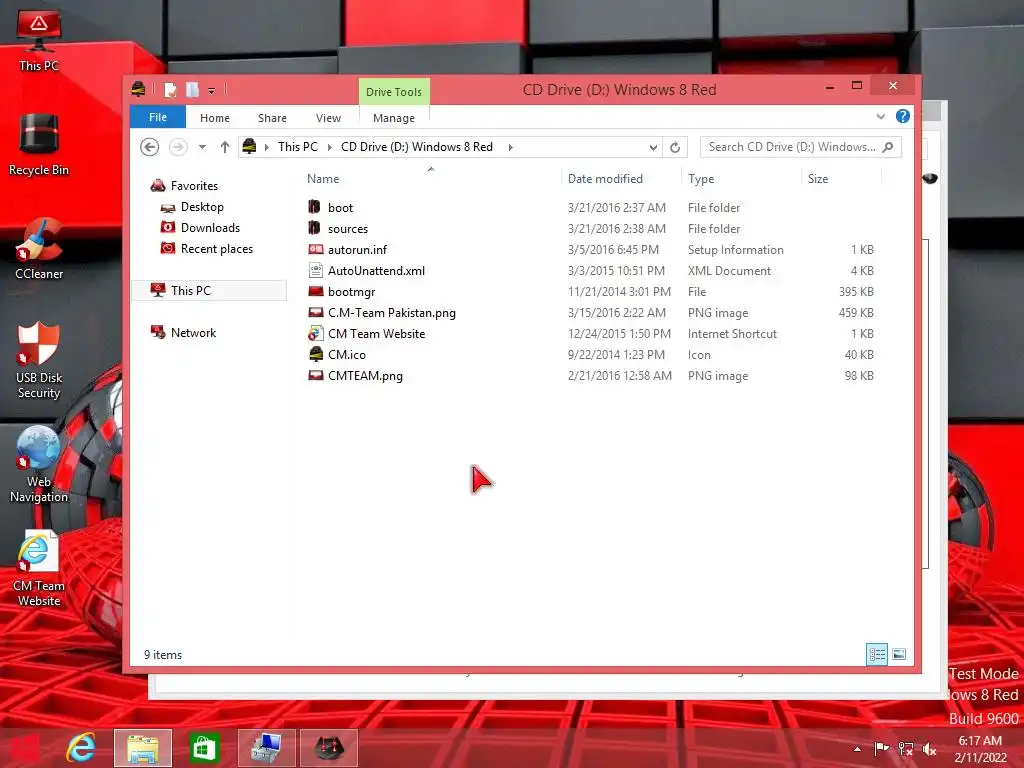The height and width of the screenshot is (768, 1024).
Task: Click the 9 items status text
Action: coord(163,654)
